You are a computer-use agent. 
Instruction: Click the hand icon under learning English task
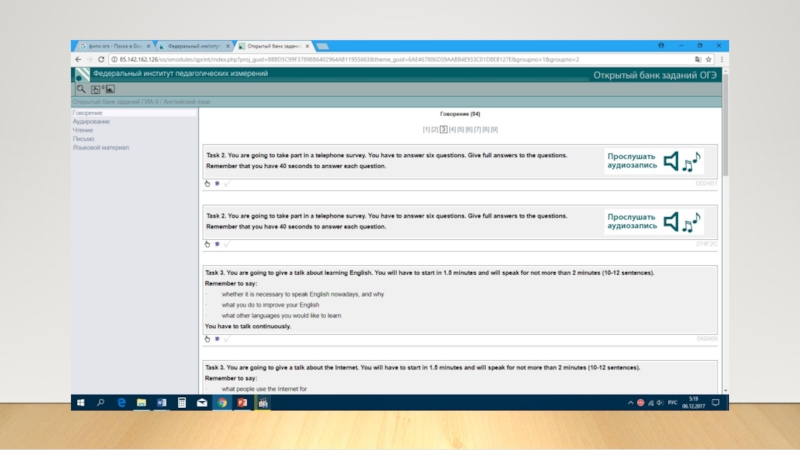[x=207, y=339]
